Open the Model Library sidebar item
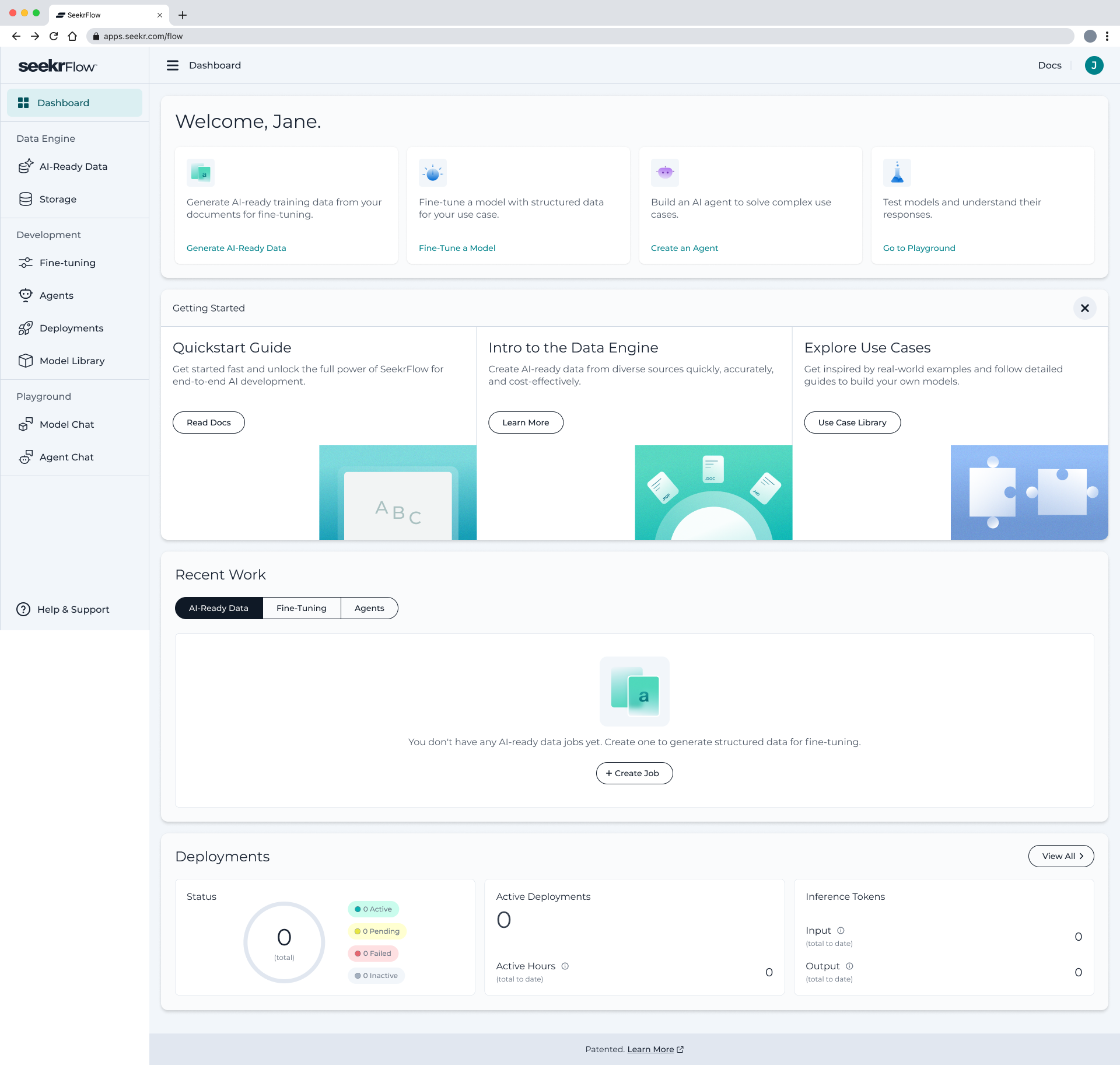Viewport: 1120px width, 1065px height. (x=75, y=361)
